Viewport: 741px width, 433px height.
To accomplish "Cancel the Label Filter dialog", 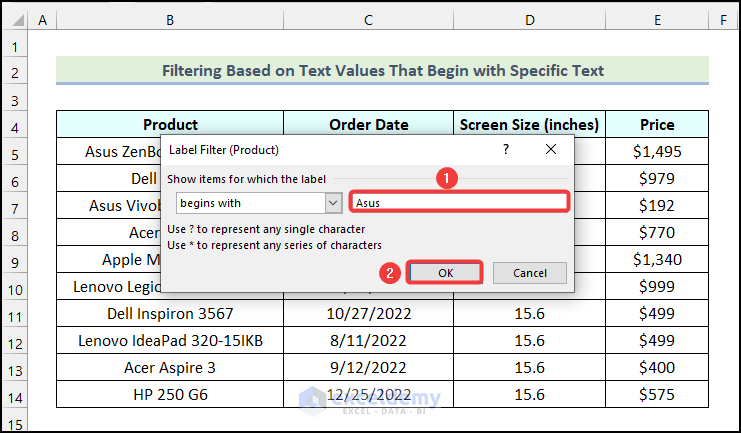I will pos(529,273).
